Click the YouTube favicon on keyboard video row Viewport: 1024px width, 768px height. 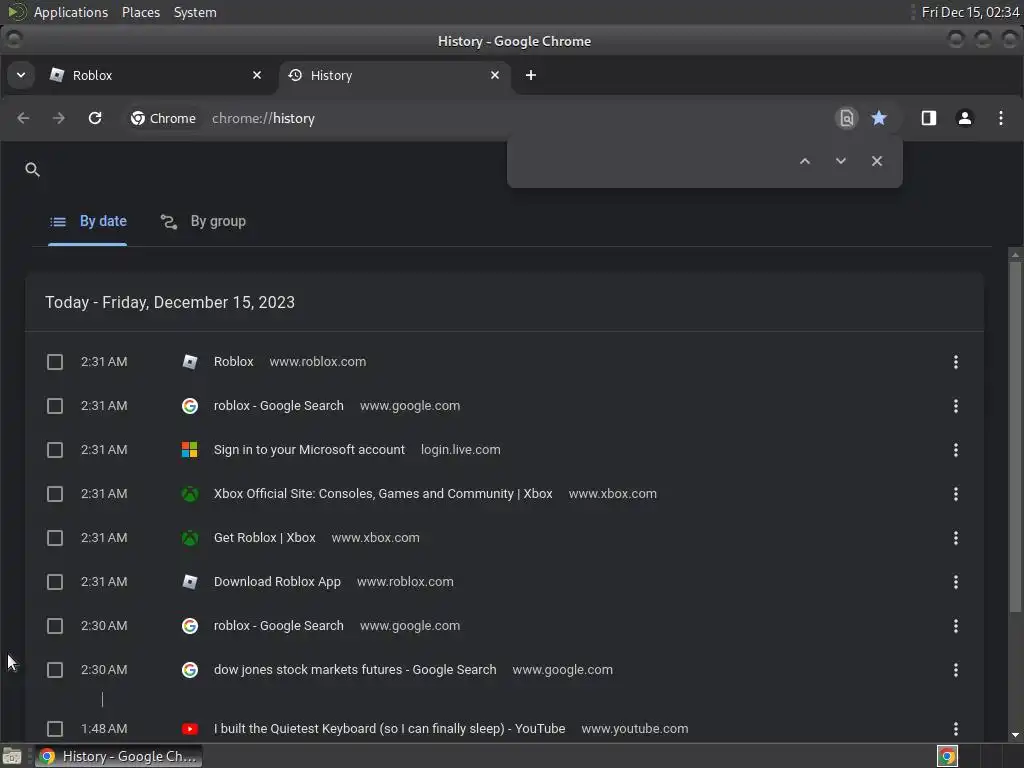pos(189,729)
